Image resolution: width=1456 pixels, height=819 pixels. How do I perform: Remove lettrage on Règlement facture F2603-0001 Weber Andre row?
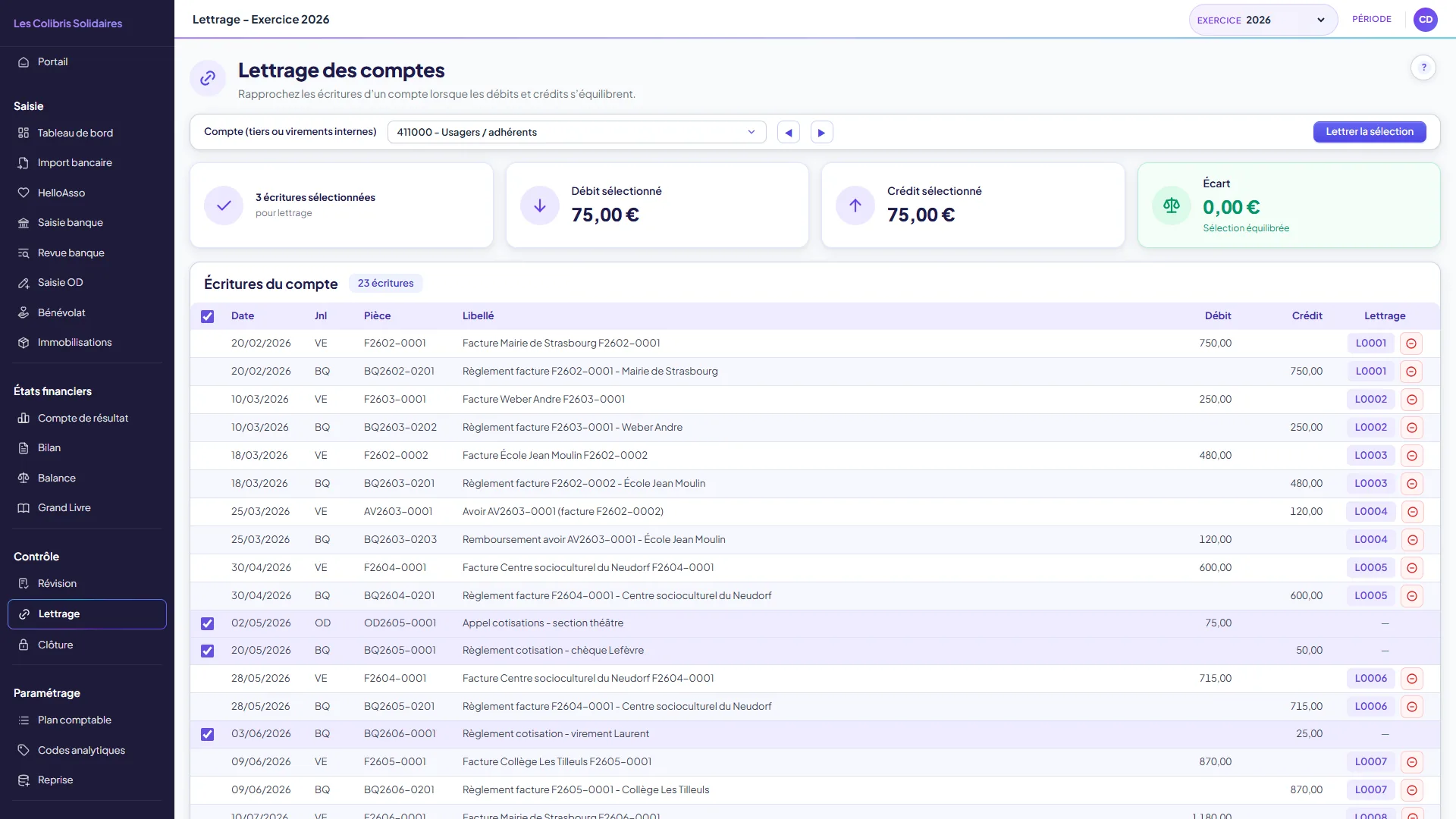tap(1411, 428)
